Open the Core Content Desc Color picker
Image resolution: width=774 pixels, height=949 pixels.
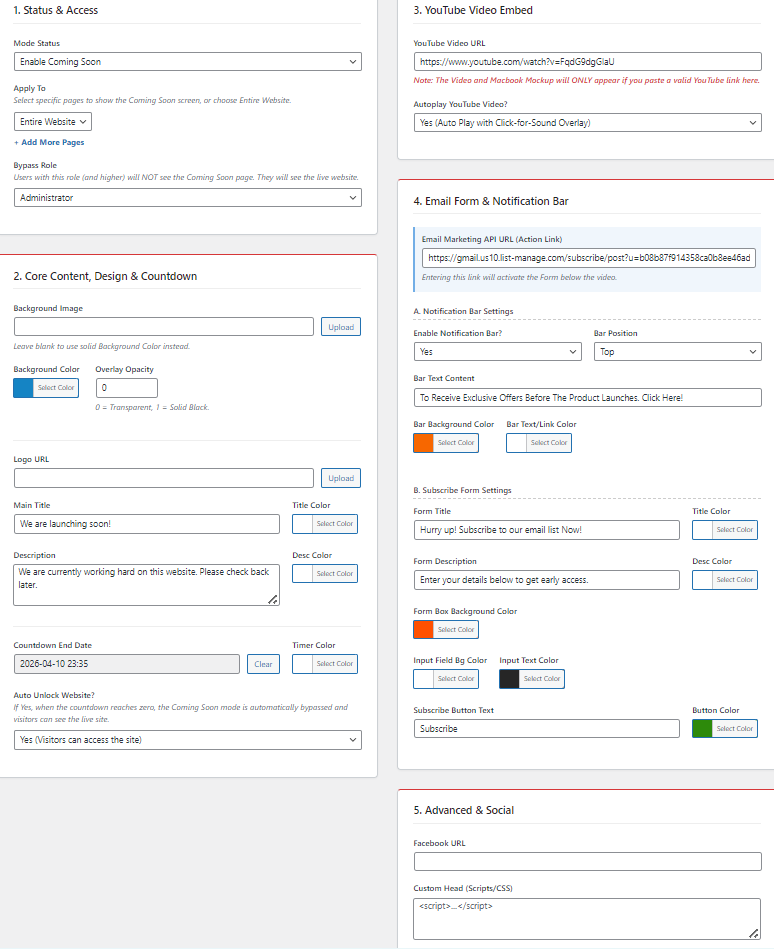click(x=325, y=574)
